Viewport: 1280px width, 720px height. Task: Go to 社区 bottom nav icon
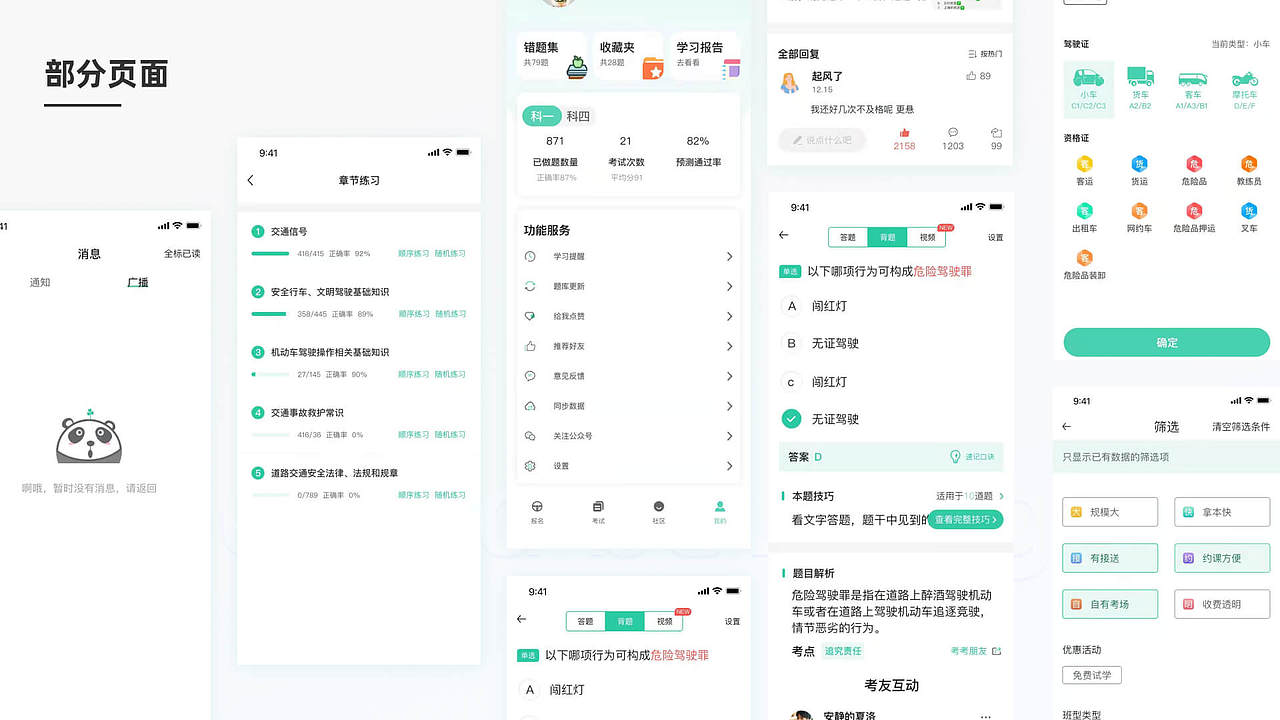[658, 506]
